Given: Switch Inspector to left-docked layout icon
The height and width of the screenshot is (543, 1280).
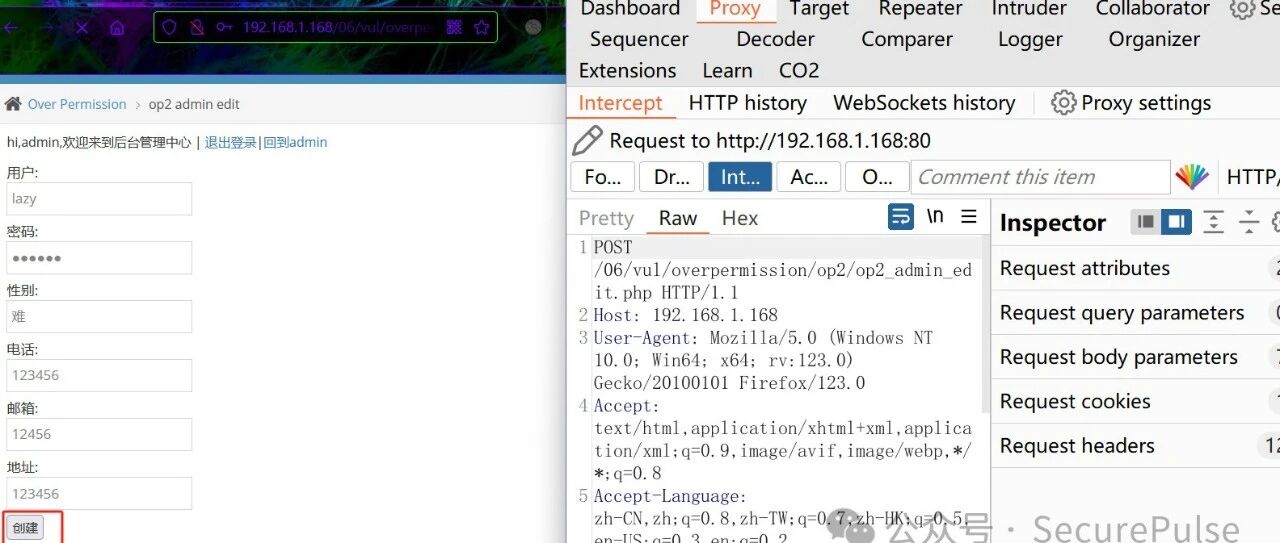Looking at the screenshot, I should coord(1146,222).
